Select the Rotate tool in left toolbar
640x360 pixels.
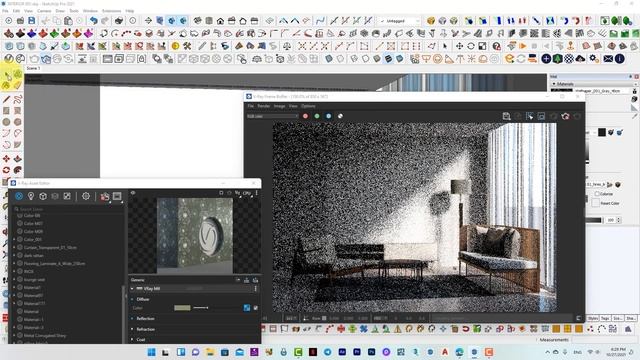[x=7, y=170]
